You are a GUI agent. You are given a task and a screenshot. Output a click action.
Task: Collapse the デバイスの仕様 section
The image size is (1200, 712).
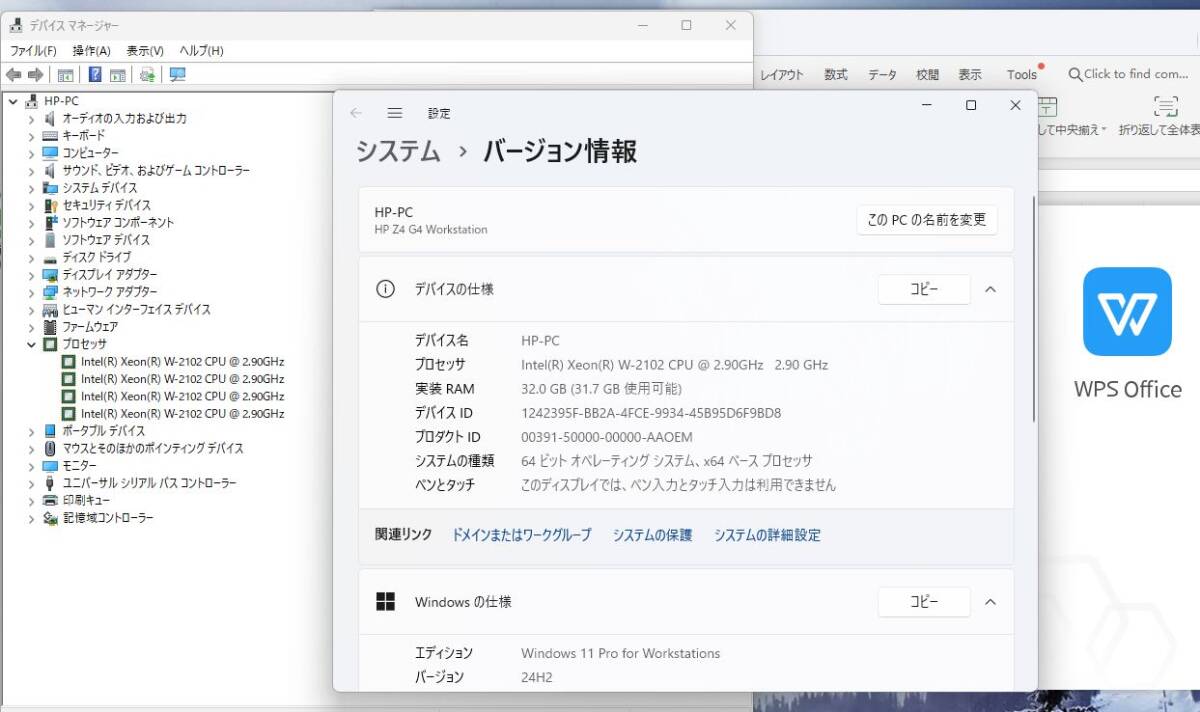[x=990, y=289]
